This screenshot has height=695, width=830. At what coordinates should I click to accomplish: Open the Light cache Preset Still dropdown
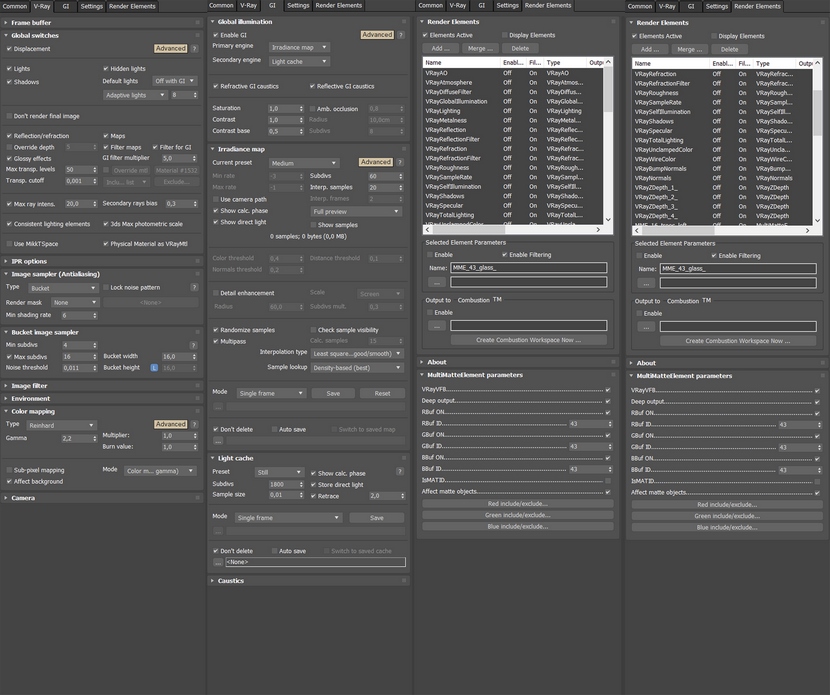point(278,472)
